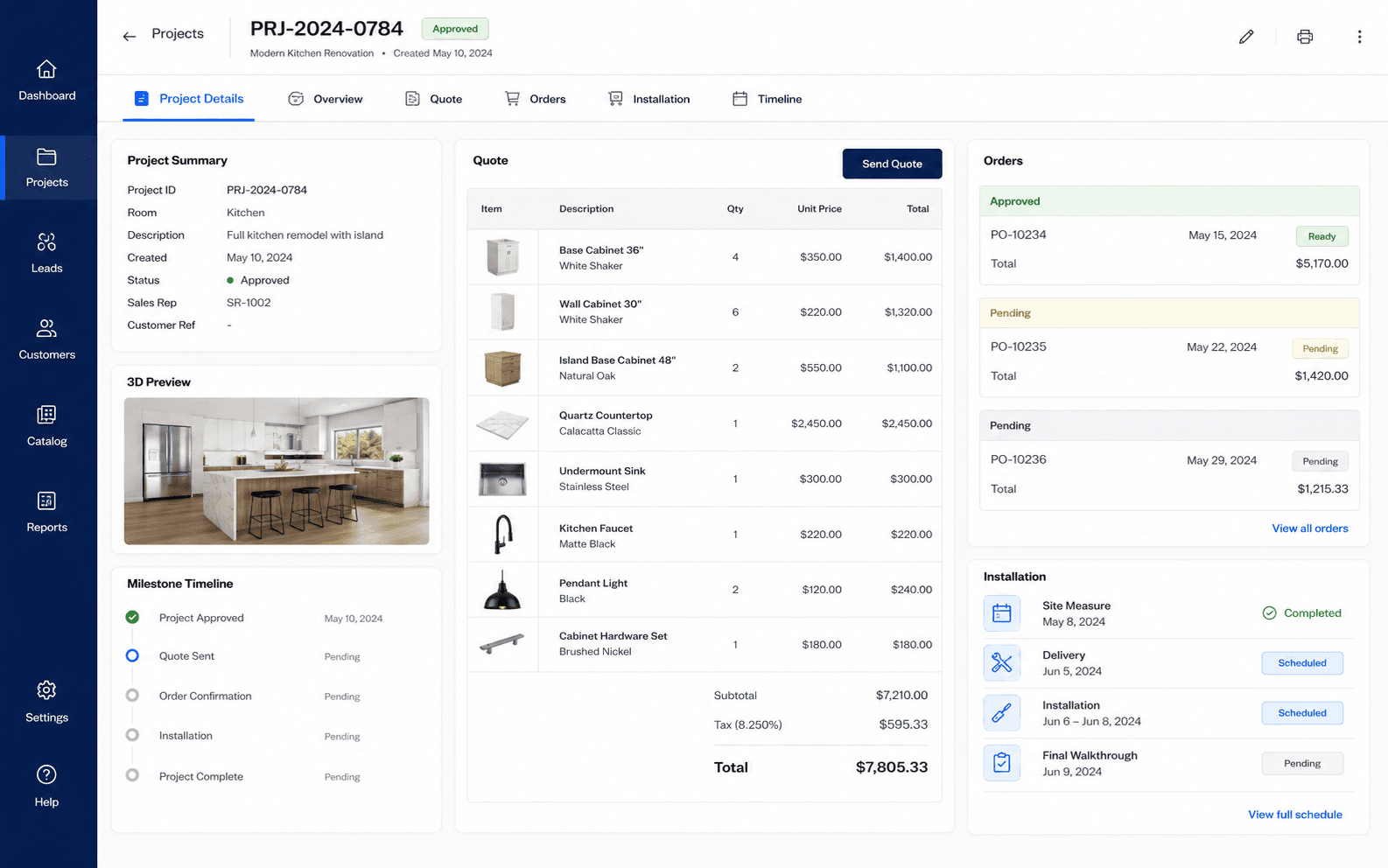The image size is (1388, 868).
Task: Click the View full schedule link
Action: pyautogui.click(x=1295, y=815)
